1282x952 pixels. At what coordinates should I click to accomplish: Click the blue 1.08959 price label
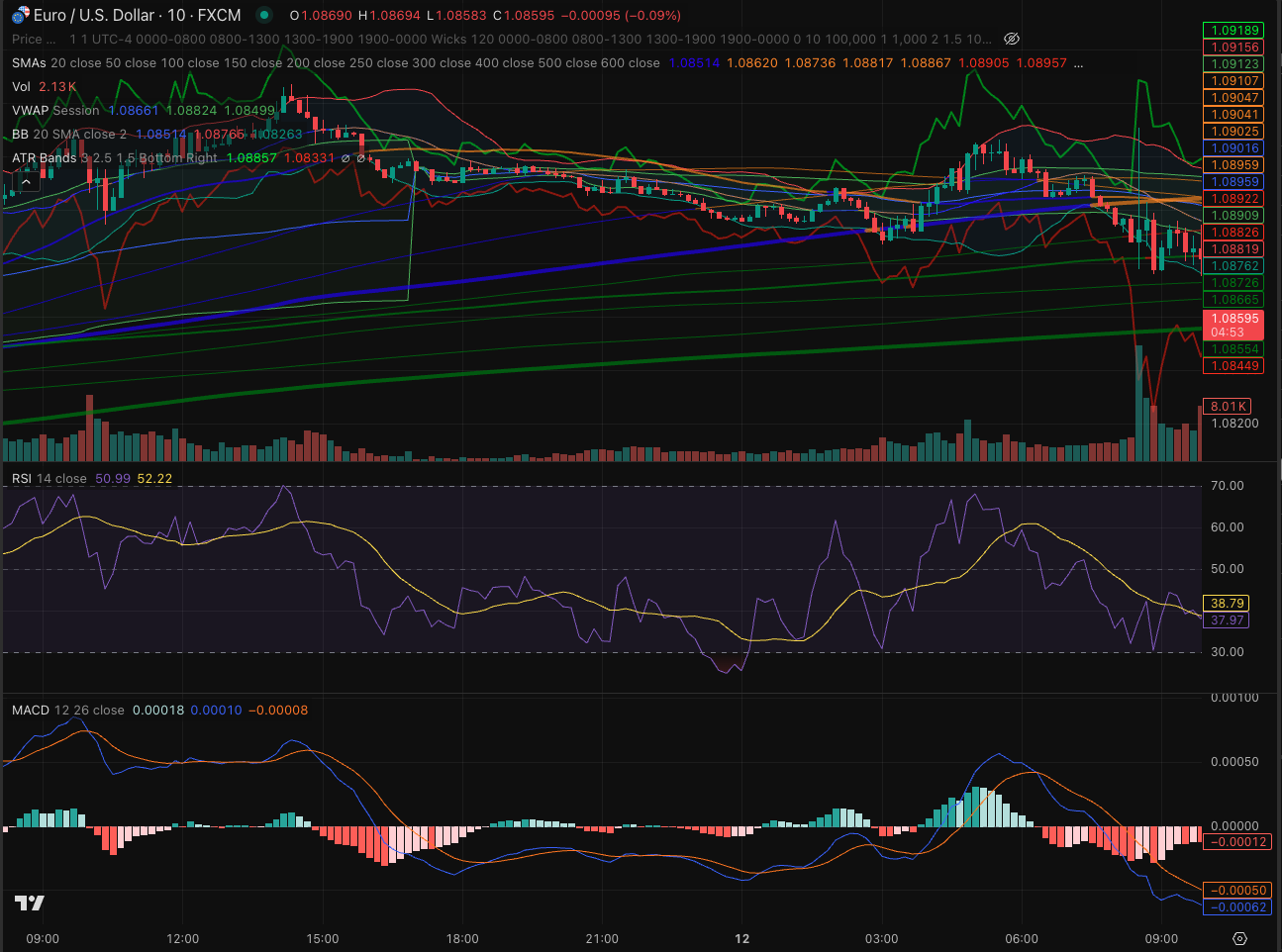coord(1233,181)
